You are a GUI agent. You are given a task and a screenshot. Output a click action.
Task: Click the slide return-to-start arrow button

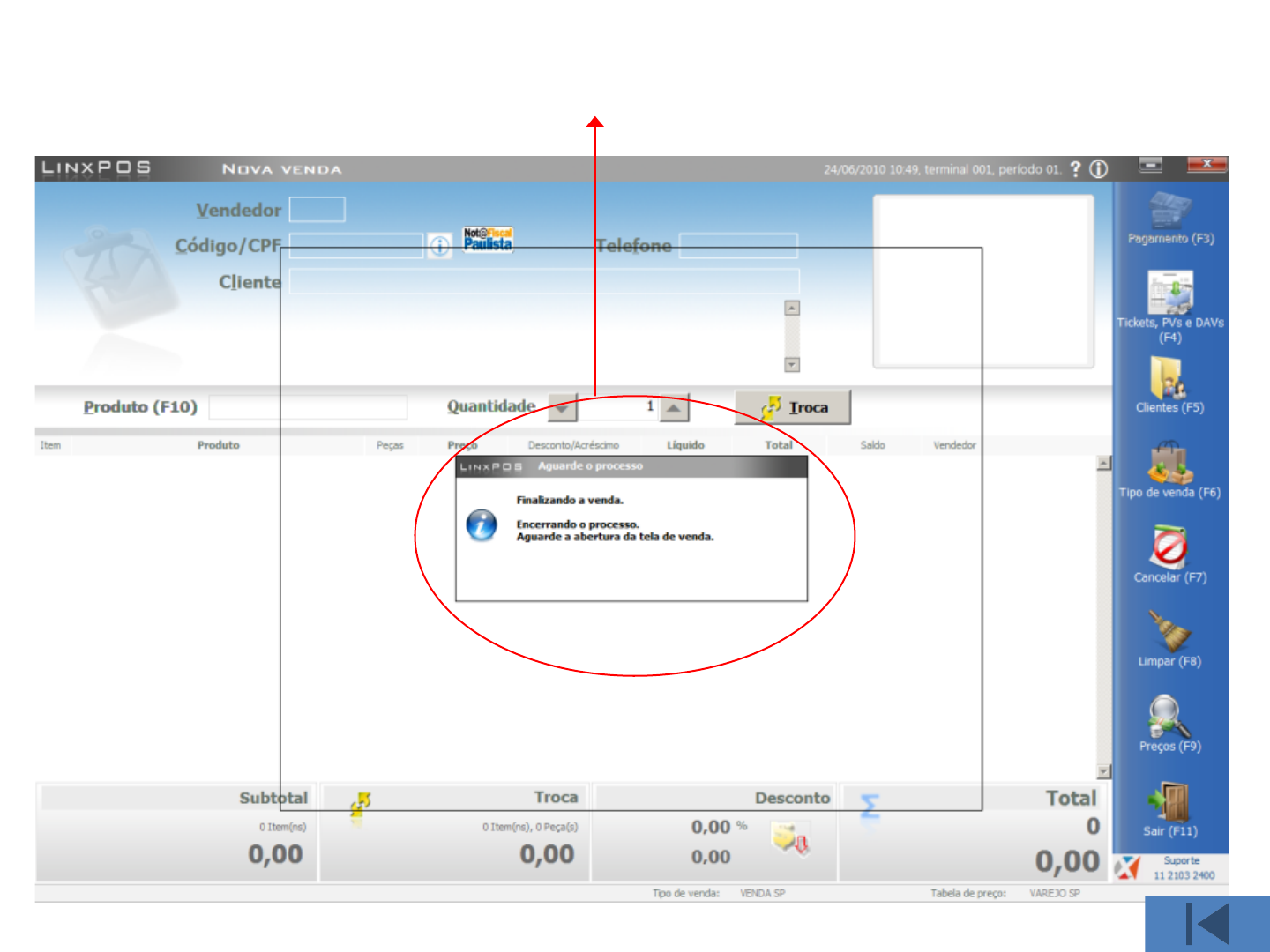[x=1207, y=924]
